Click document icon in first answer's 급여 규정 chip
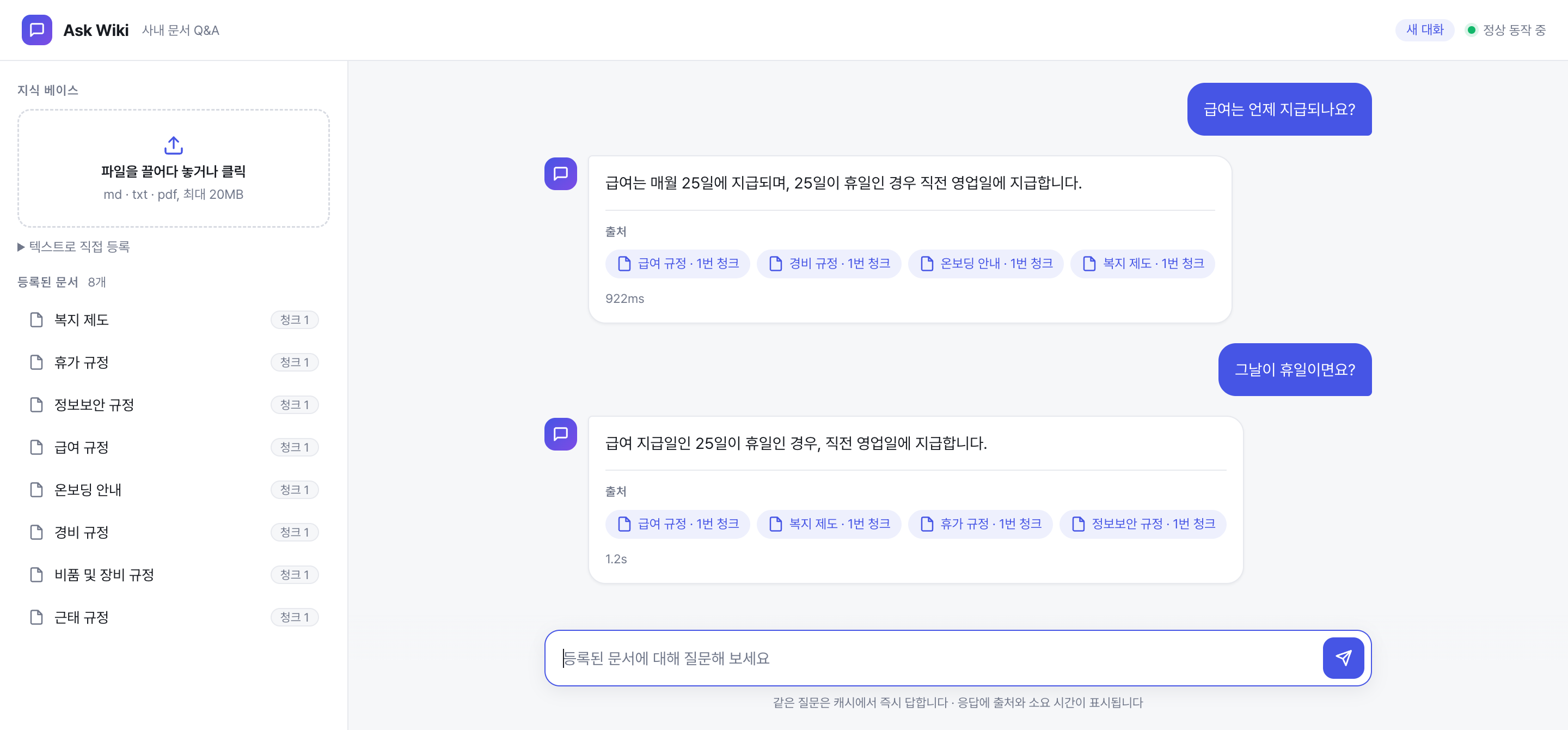1568x730 pixels. pyautogui.click(x=624, y=264)
